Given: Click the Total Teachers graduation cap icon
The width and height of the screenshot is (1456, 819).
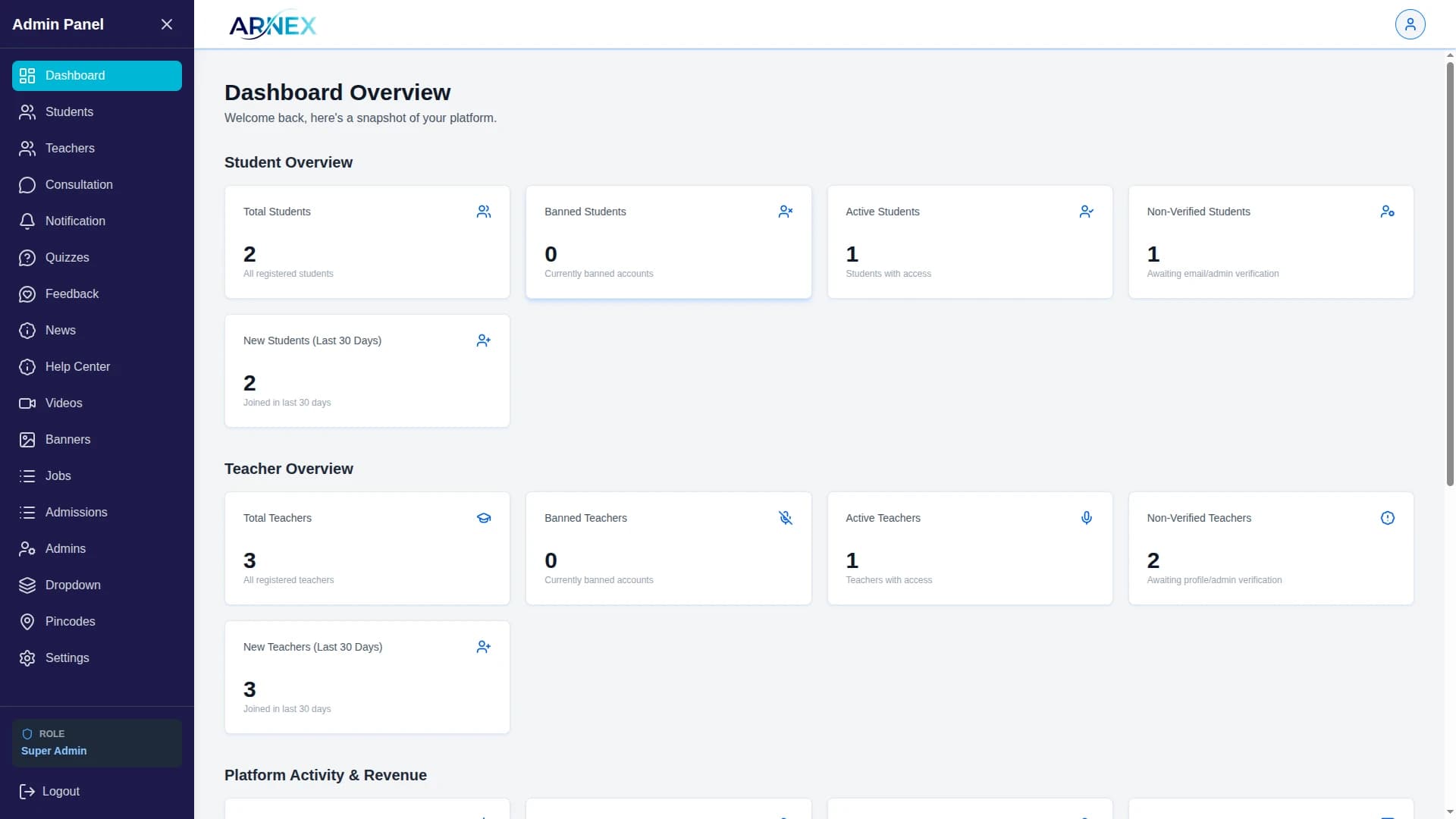Looking at the screenshot, I should pyautogui.click(x=483, y=518).
